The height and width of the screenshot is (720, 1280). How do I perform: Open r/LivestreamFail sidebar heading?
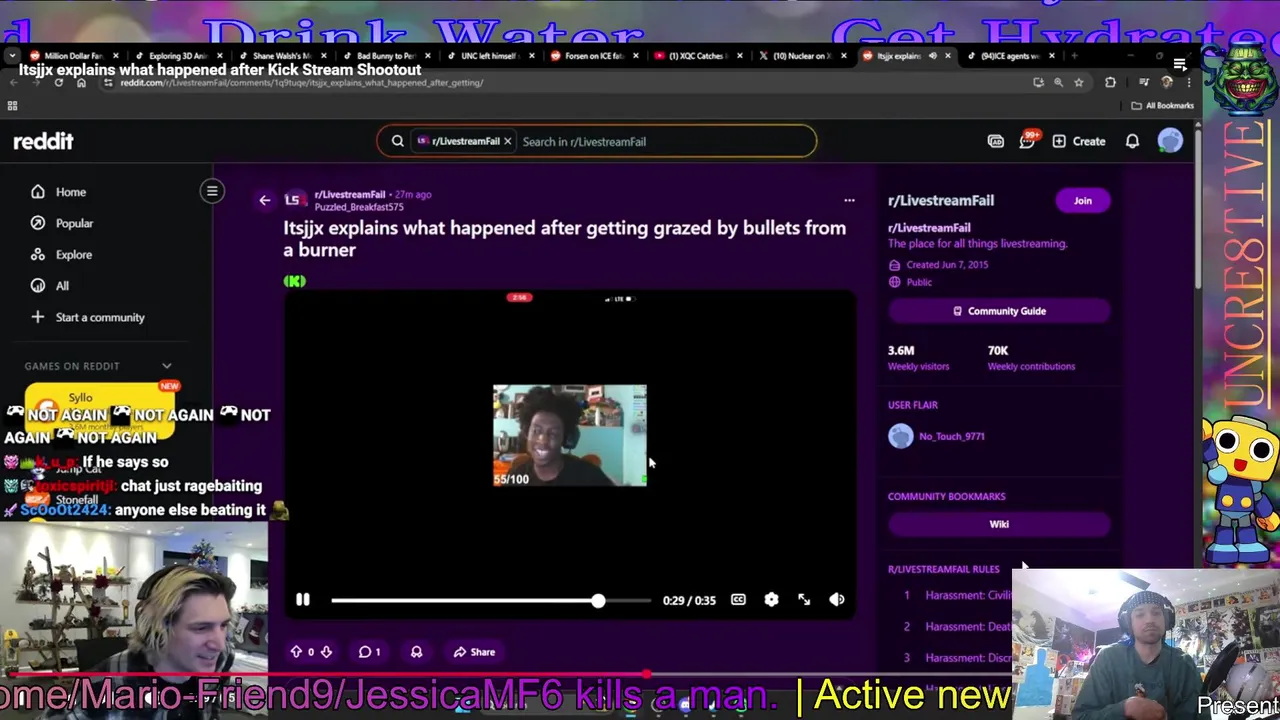point(941,201)
